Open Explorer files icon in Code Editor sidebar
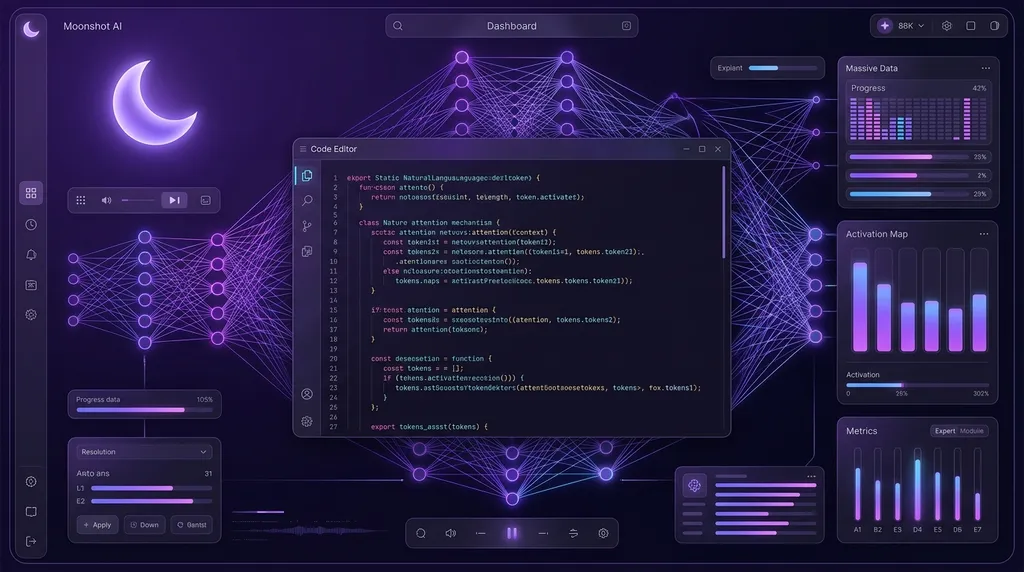Screen dimensions: 1024x572 click(x=306, y=176)
